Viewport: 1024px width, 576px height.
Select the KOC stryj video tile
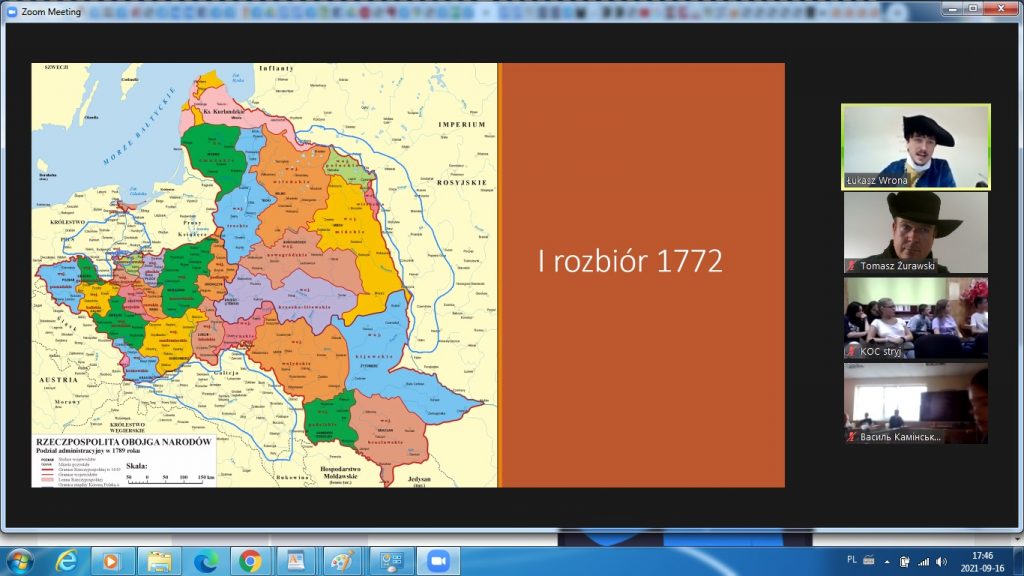click(x=915, y=318)
